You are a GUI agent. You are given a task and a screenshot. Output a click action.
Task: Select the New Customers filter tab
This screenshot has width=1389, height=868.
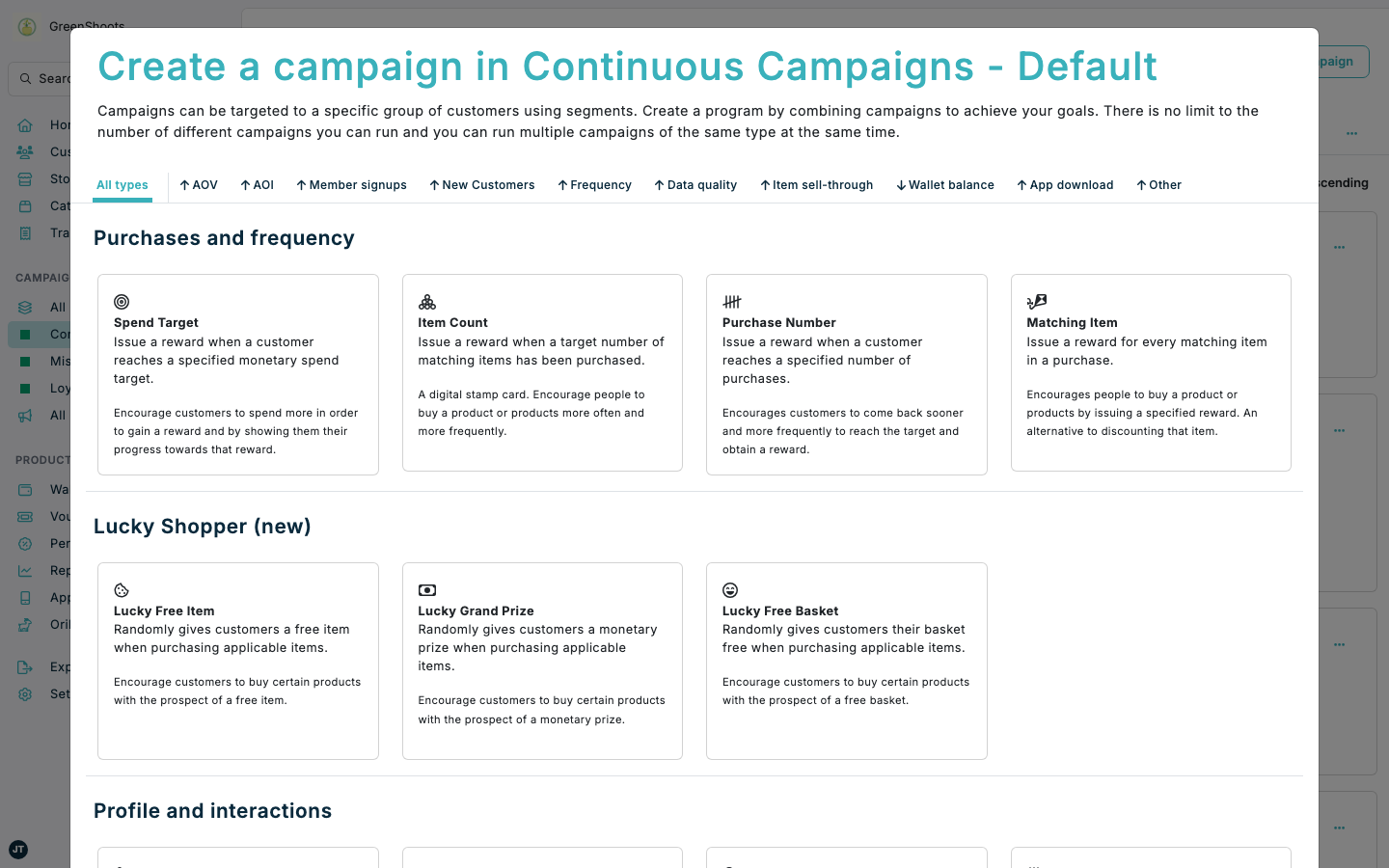coord(482,184)
